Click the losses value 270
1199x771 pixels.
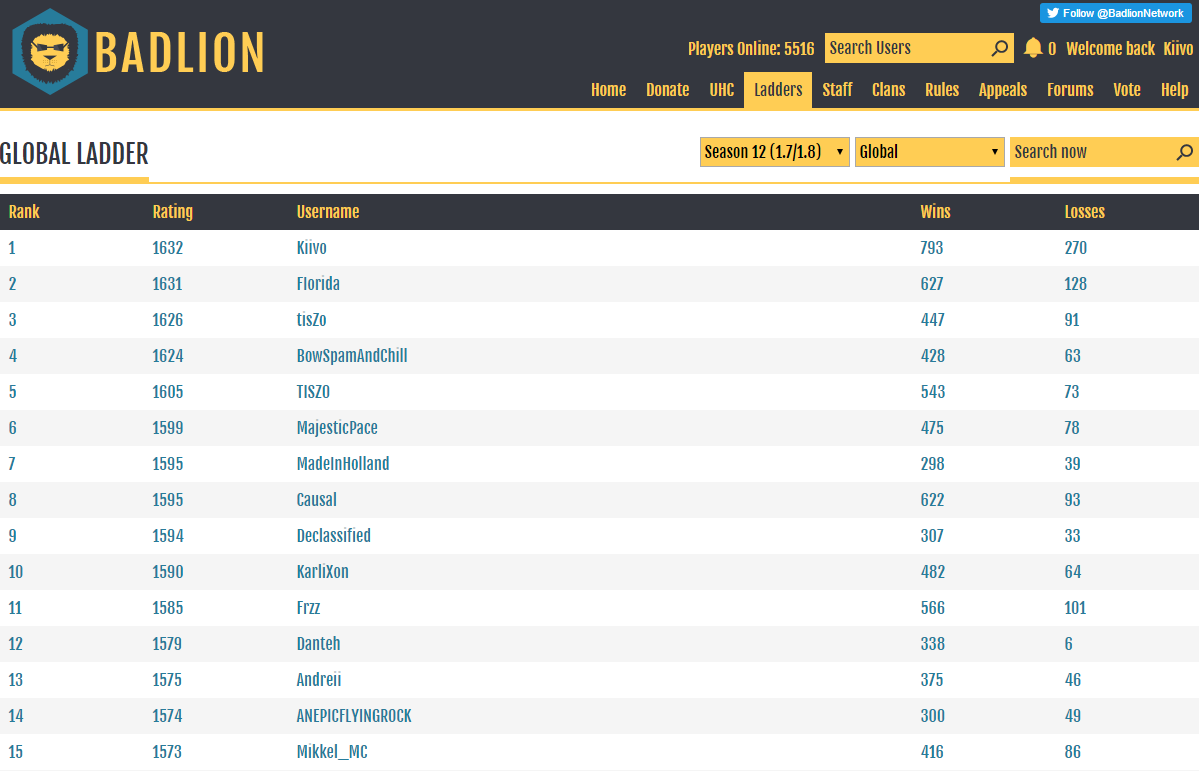[1076, 248]
